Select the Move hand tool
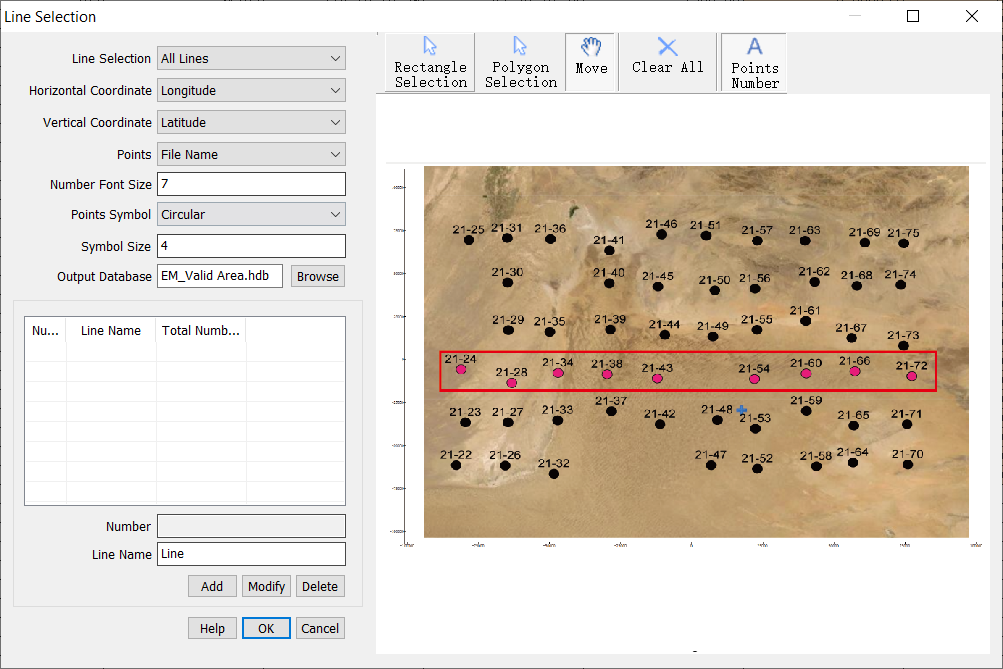Viewport: 1003px width, 669px height. (591, 63)
